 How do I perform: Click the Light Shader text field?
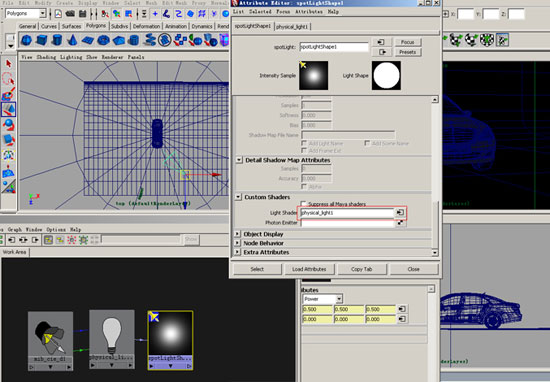pyautogui.click(x=347, y=213)
